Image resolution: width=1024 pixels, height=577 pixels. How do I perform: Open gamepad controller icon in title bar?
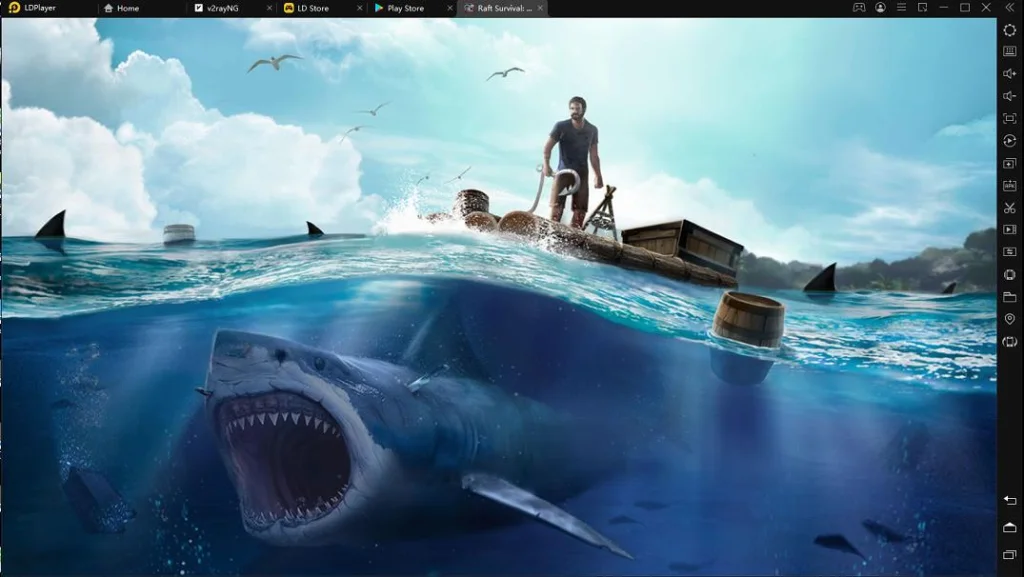[859, 8]
